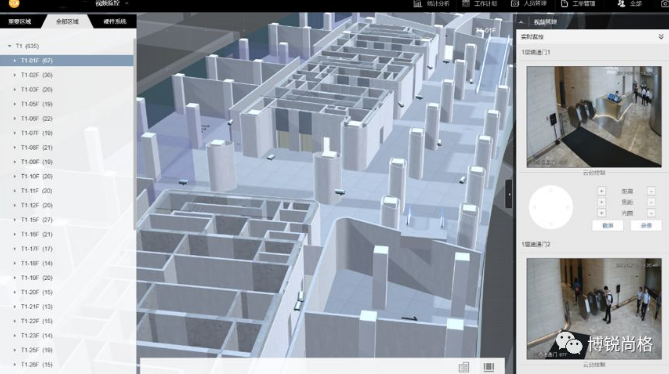The height and width of the screenshot is (374, 669).
Task: Click the bar chart icon in top bar
Action: 417,3
